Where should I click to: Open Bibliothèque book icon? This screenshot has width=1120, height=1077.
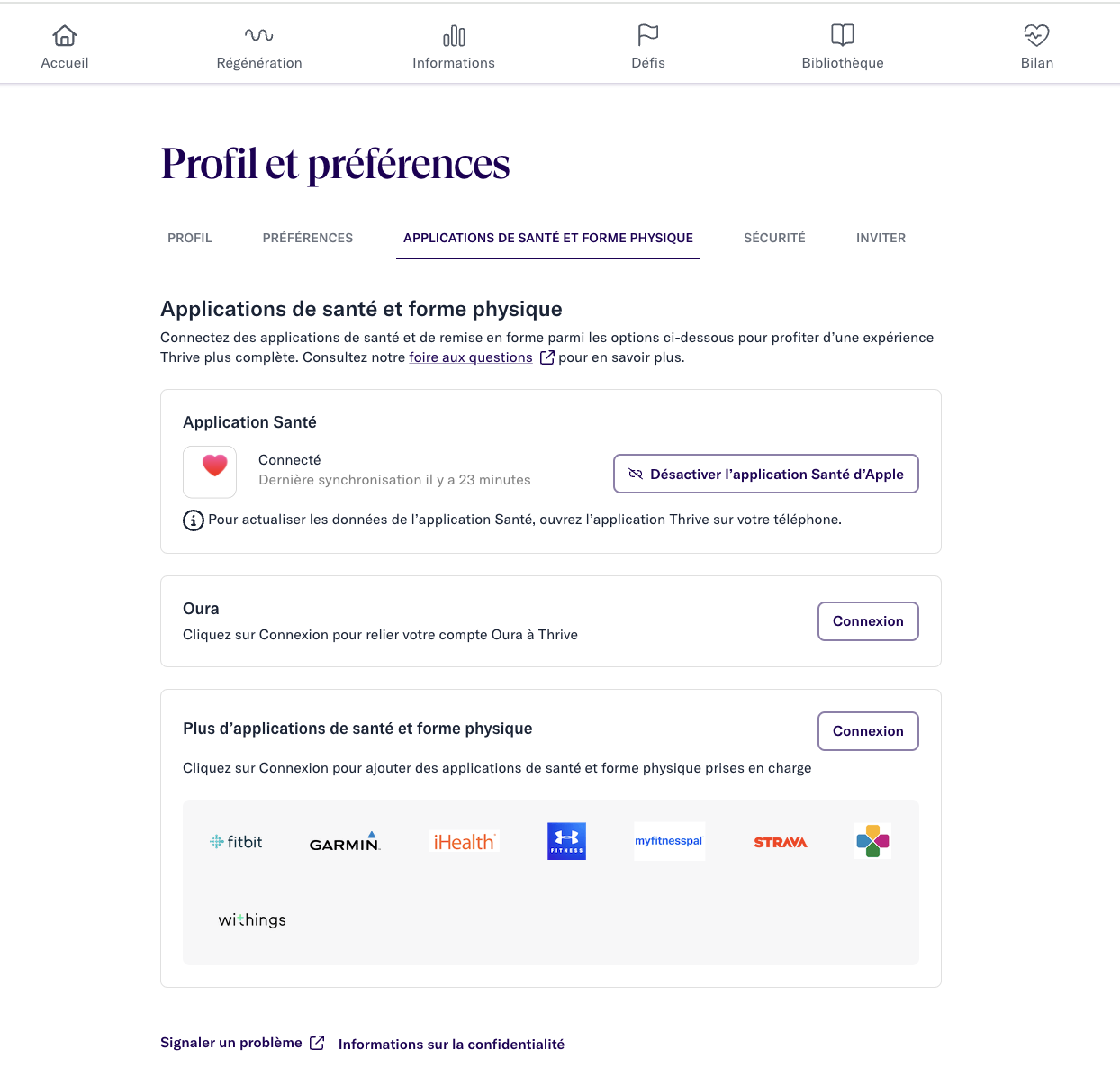pyautogui.click(x=843, y=35)
